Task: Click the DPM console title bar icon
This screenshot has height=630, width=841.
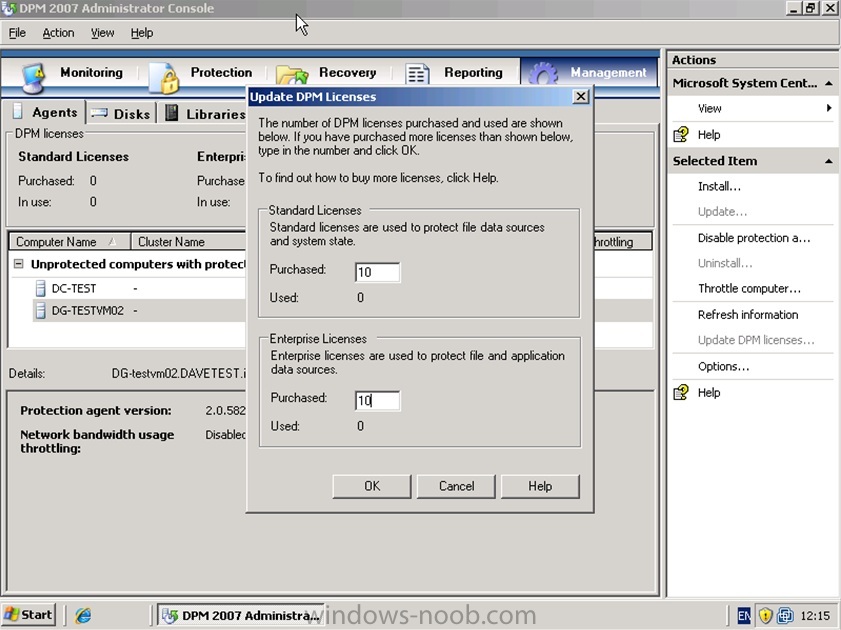Action: pos(9,9)
